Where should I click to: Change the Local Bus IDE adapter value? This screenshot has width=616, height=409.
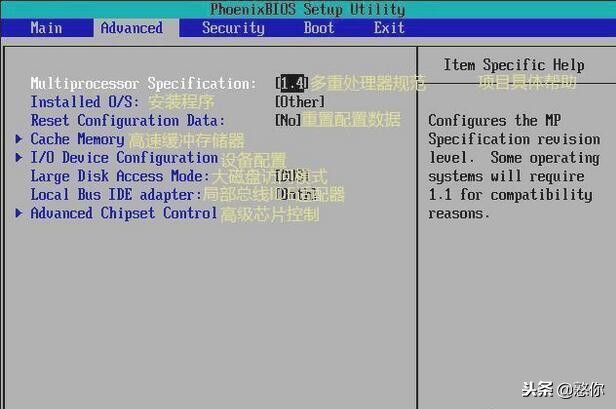pyautogui.click(x=296, y=194)
